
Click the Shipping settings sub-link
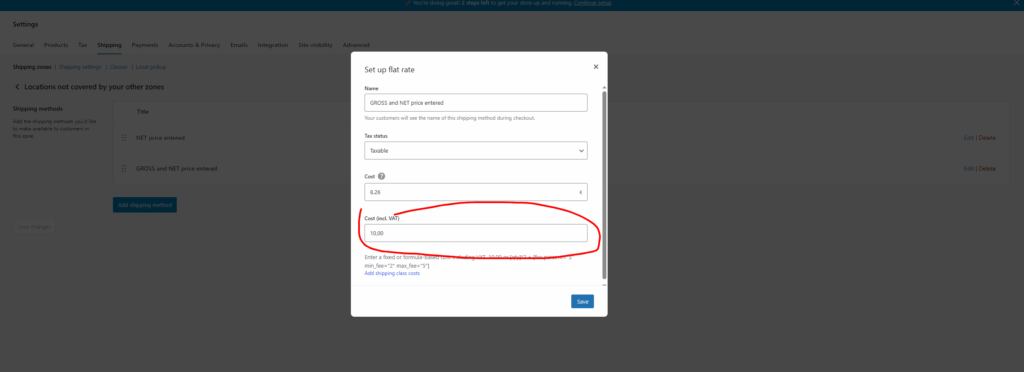pyautogui.click(x=80, y=67)
